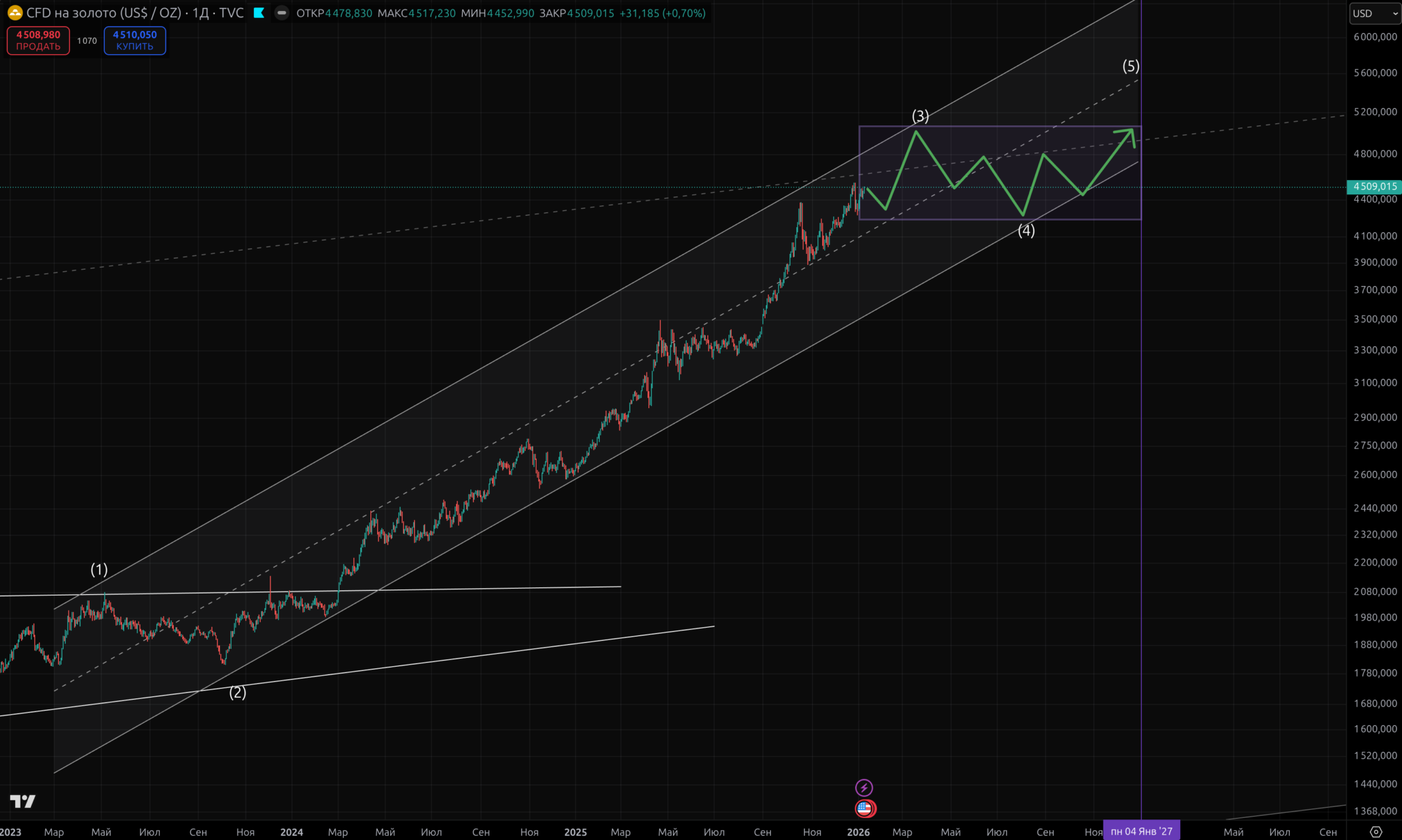Select the wave label (1)
Image resolution: width=1402 pixels, height=840 pixels.
(99, 570)
